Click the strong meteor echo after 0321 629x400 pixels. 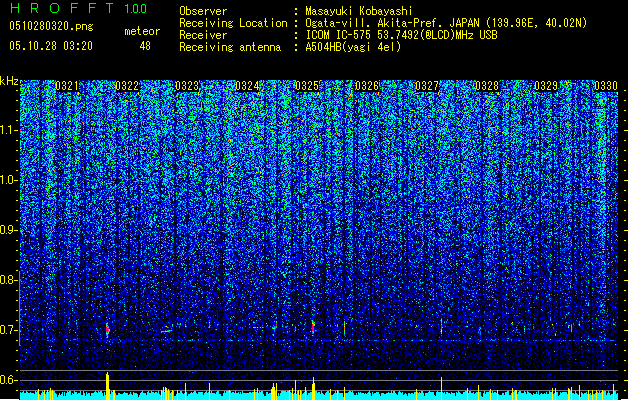click(108, 330)
